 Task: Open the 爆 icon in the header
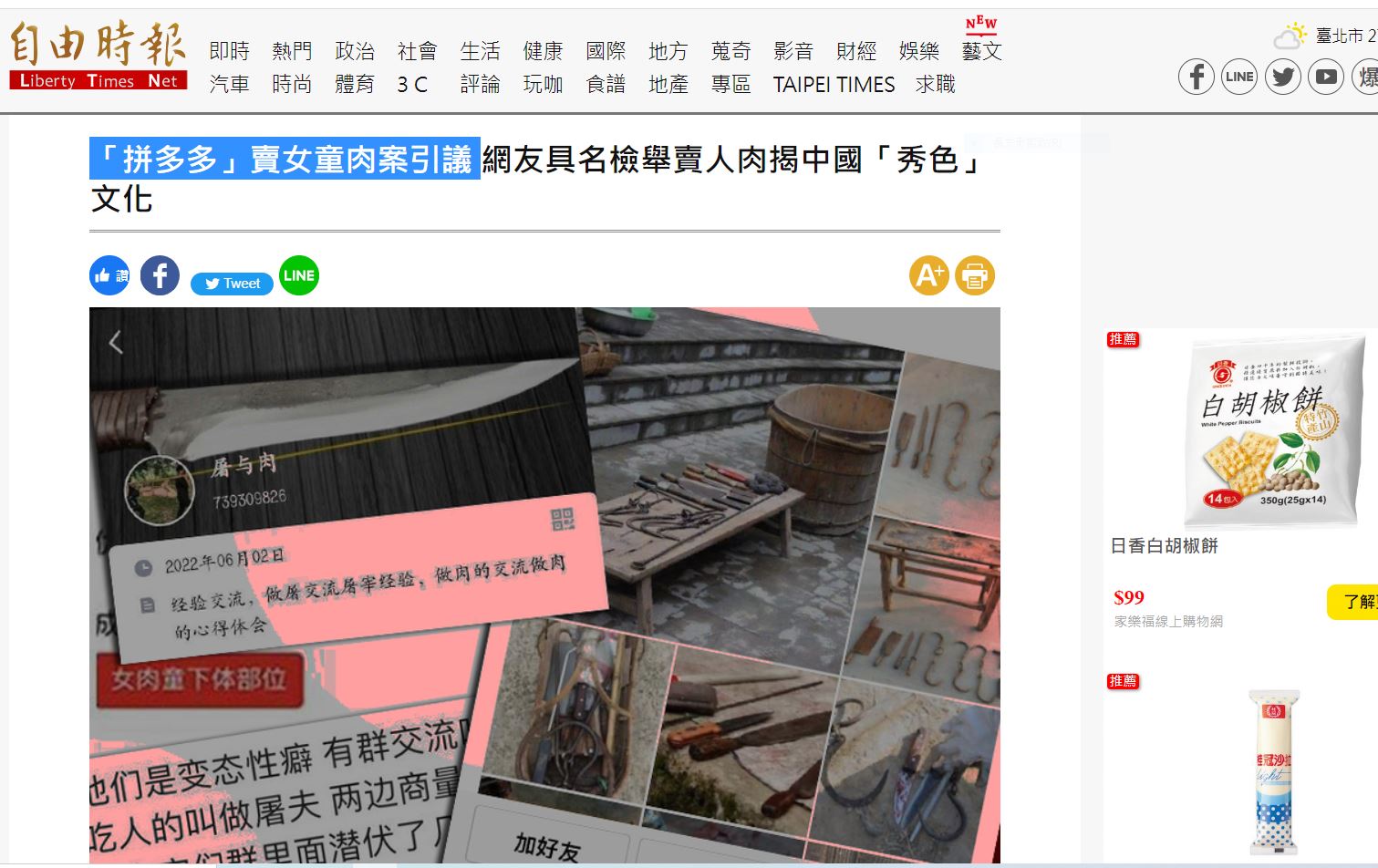pyautogui.click(x=1365, y=77)
